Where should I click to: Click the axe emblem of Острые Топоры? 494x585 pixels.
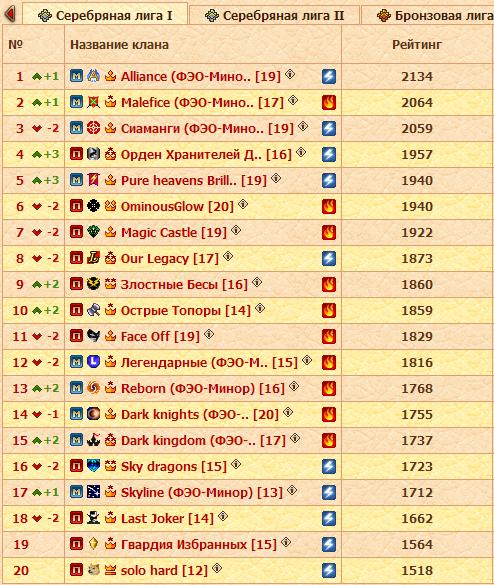point(93,310)
